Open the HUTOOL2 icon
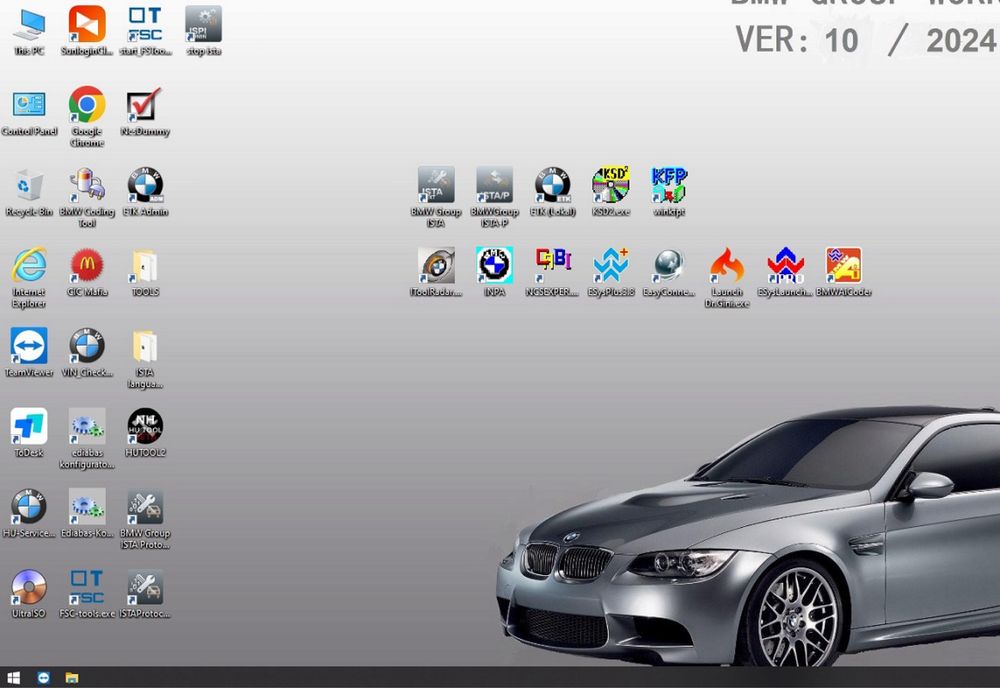This screenshot has height=688, width=1000. 145,434
